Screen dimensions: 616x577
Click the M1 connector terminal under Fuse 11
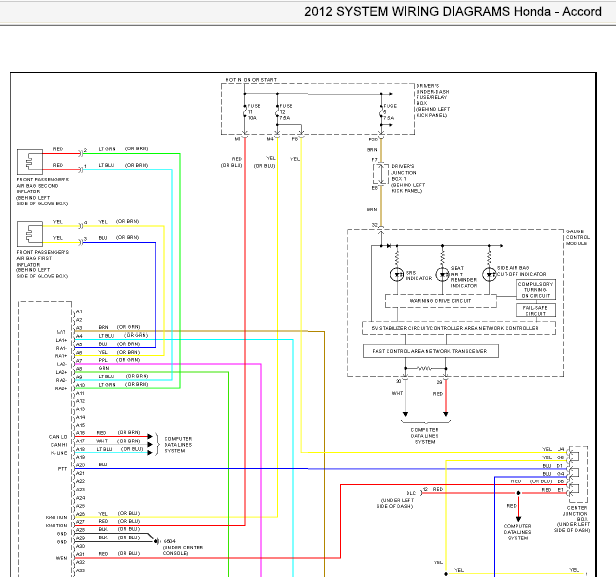[245, 136]
